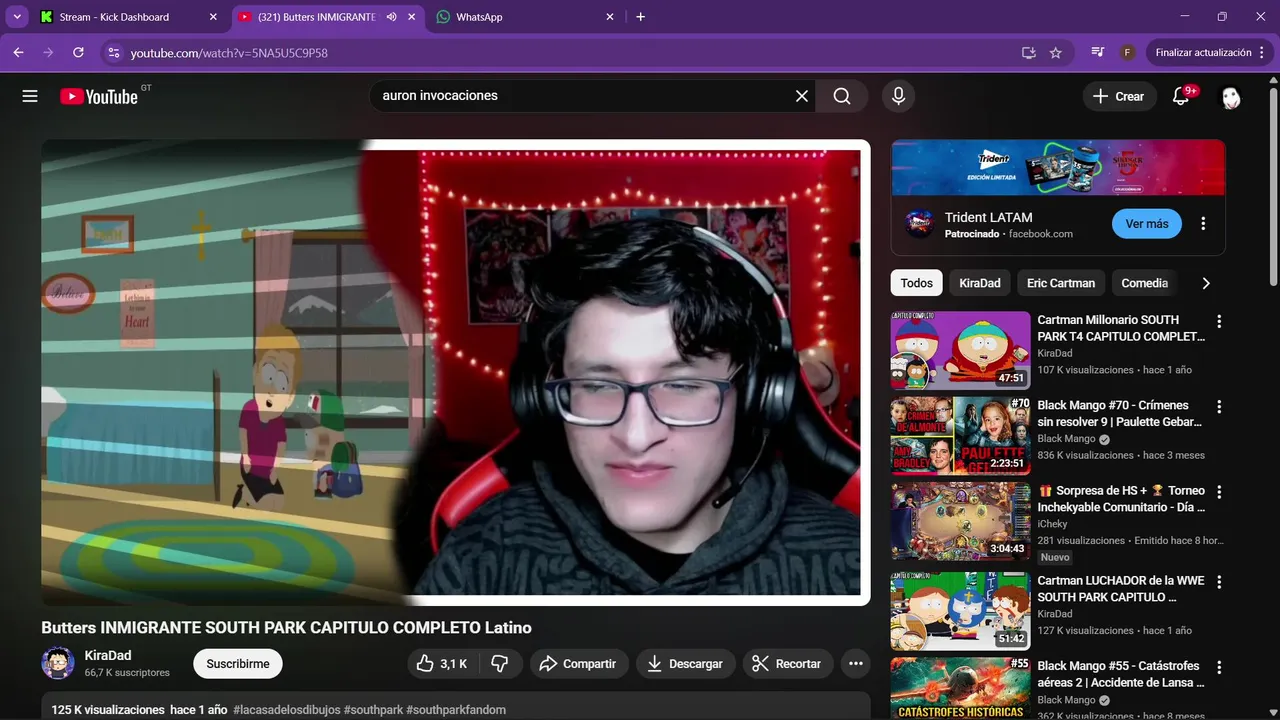The height and width of the screenshot is (720, 1280).
Task: Start voice search with microphone icon
Action: (898, 96)
